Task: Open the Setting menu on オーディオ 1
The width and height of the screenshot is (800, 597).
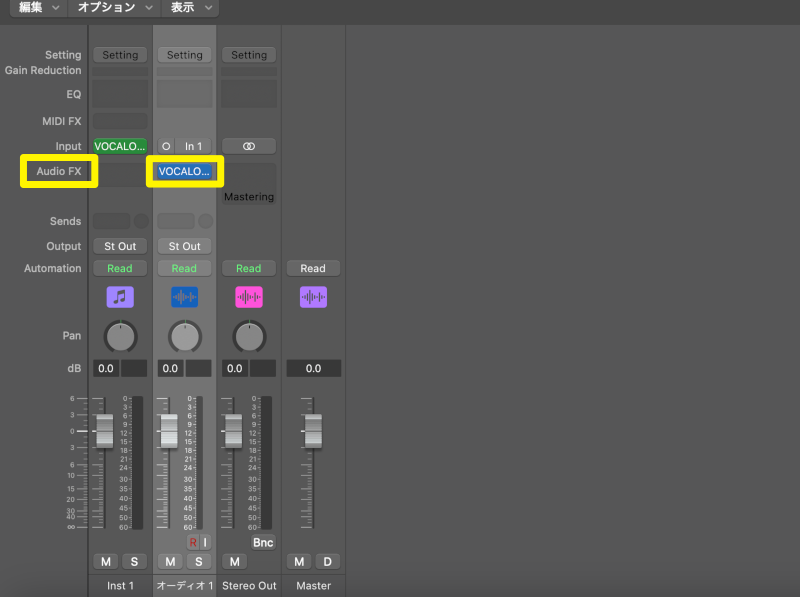Action: pos(184,55)
